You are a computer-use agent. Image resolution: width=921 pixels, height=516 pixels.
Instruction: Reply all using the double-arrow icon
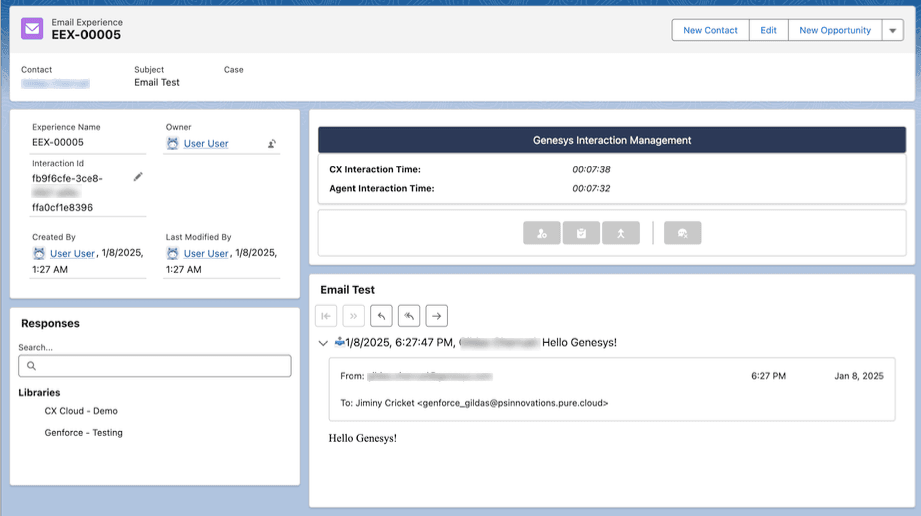(409, 316)
